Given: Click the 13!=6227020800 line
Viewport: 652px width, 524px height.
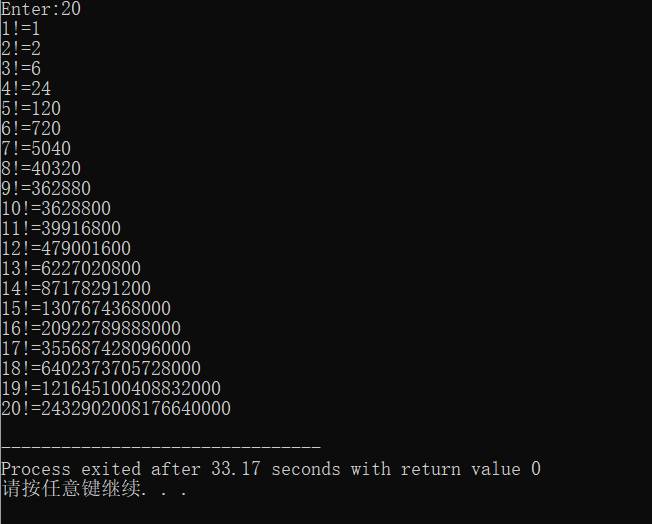Looking at the screenshot, I should (71, 268).
